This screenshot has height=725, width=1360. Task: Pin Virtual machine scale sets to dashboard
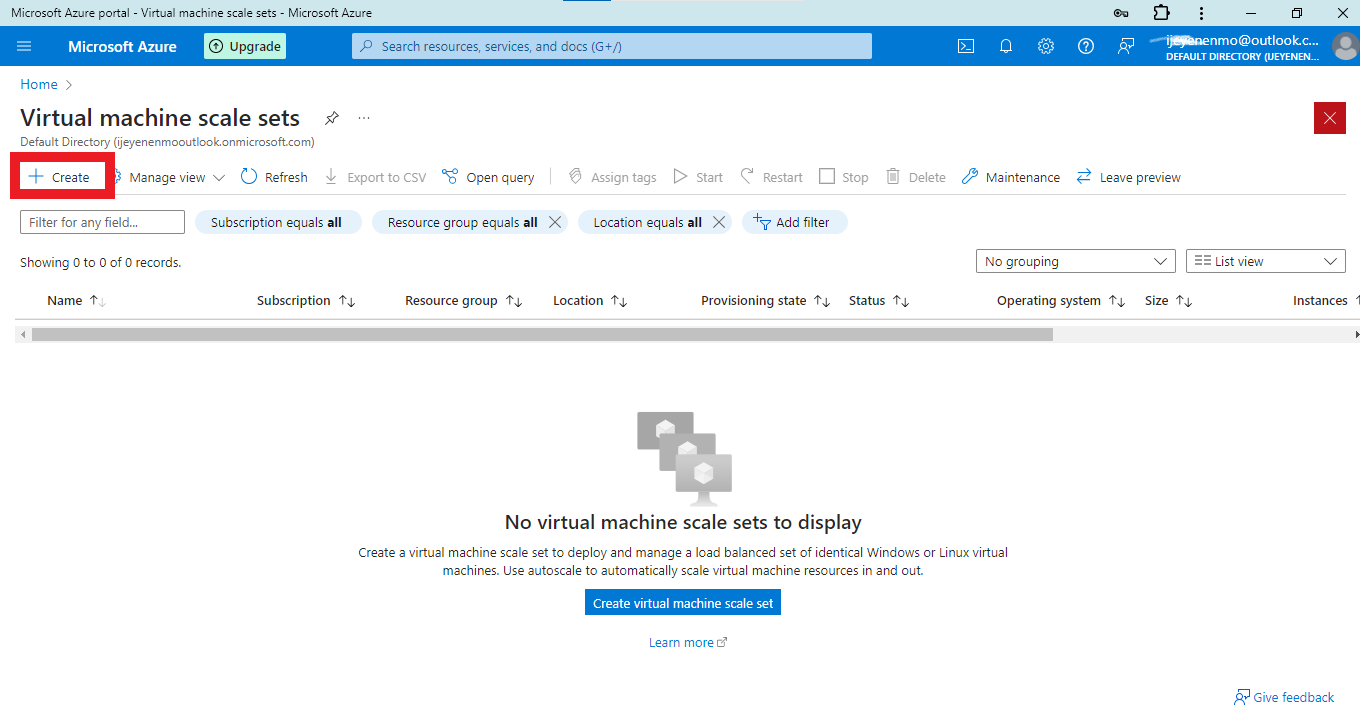[331, 118]
